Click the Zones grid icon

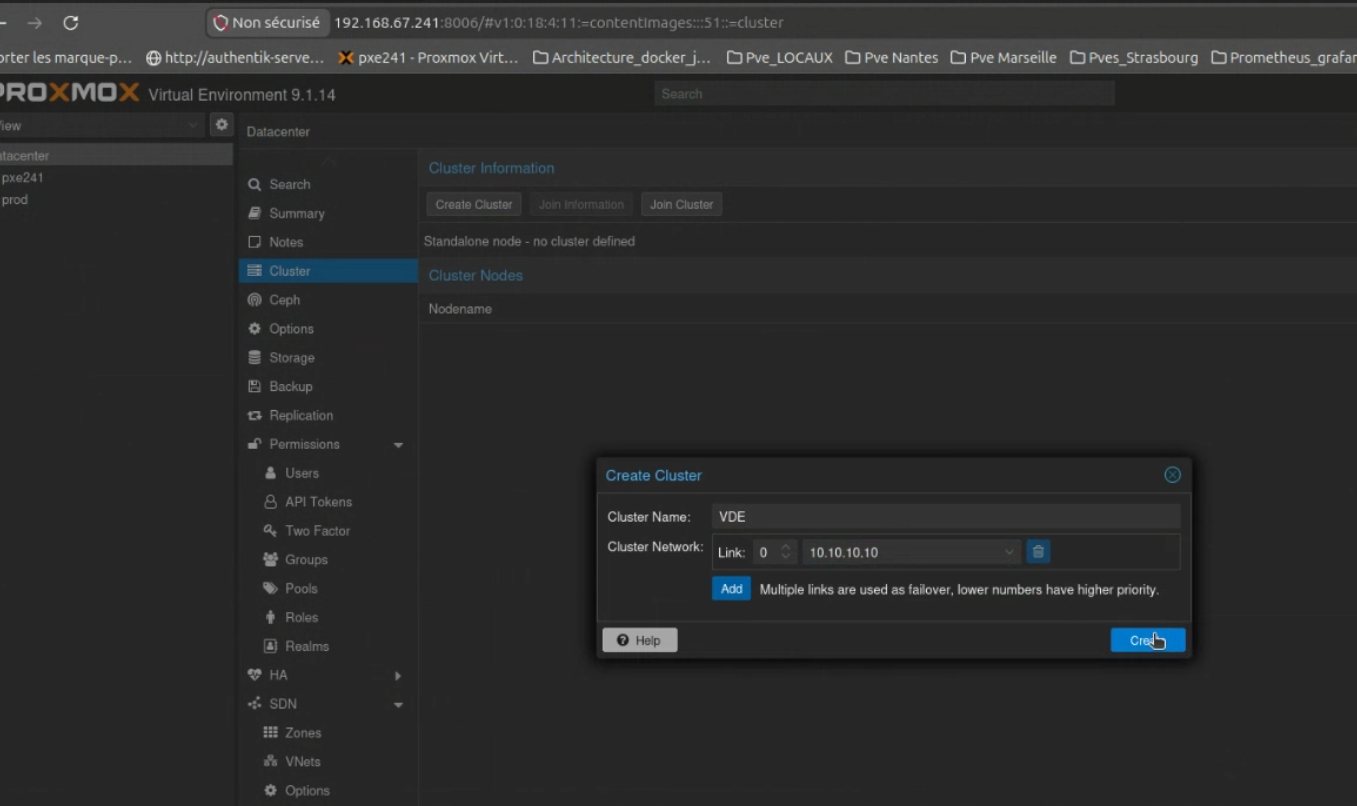270,733
